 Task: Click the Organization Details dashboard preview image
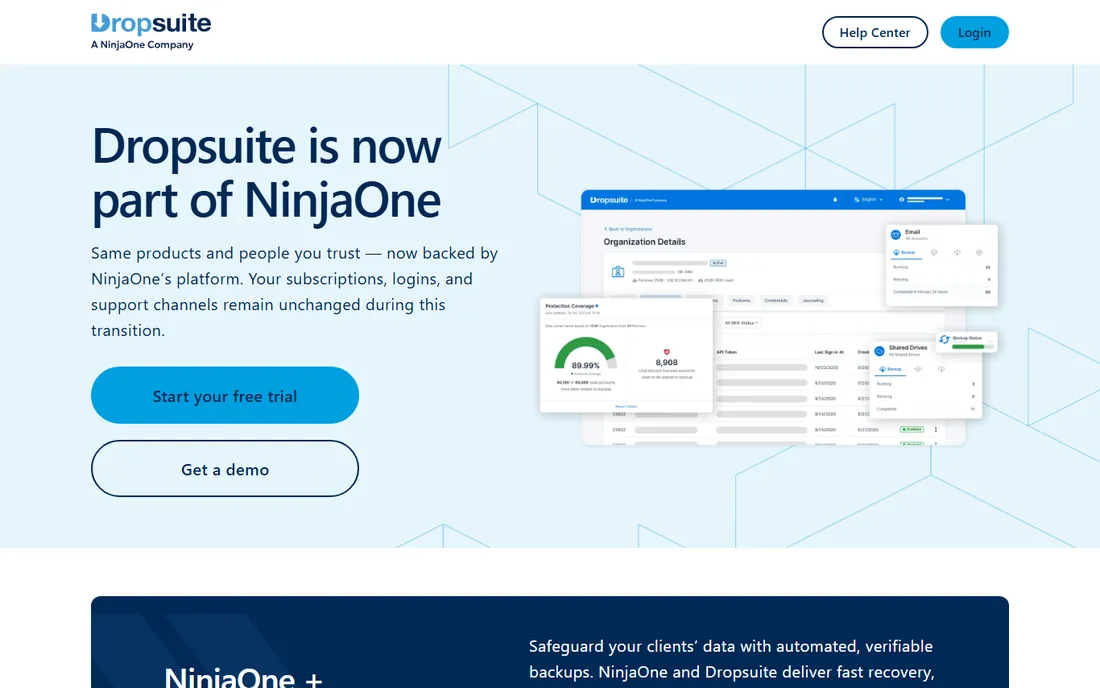coord(769,317)
